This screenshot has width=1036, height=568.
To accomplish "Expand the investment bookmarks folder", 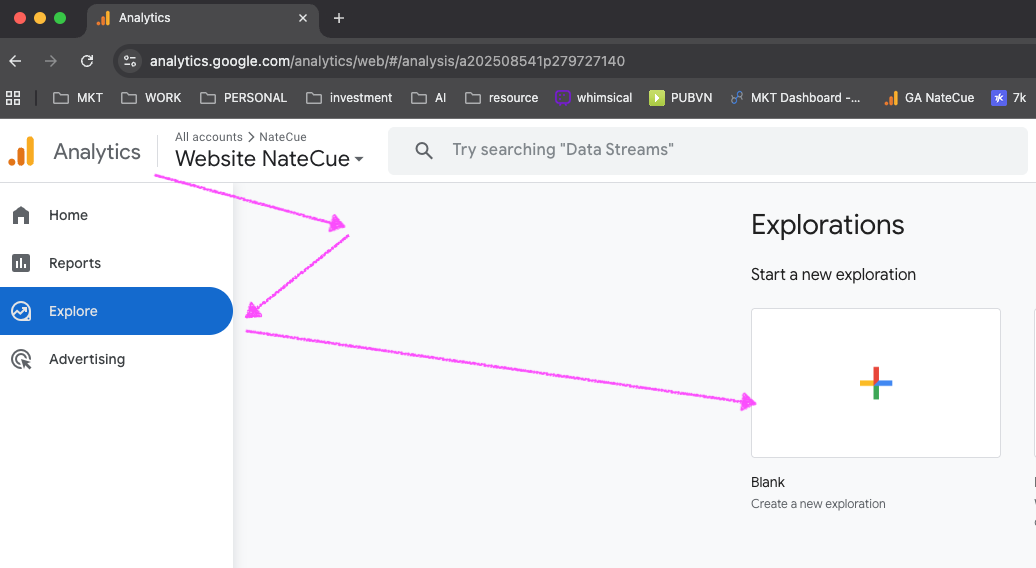I will (349, 98).
